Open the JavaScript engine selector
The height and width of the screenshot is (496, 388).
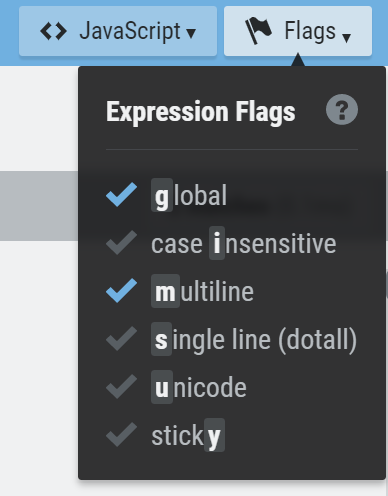(118, 31)
